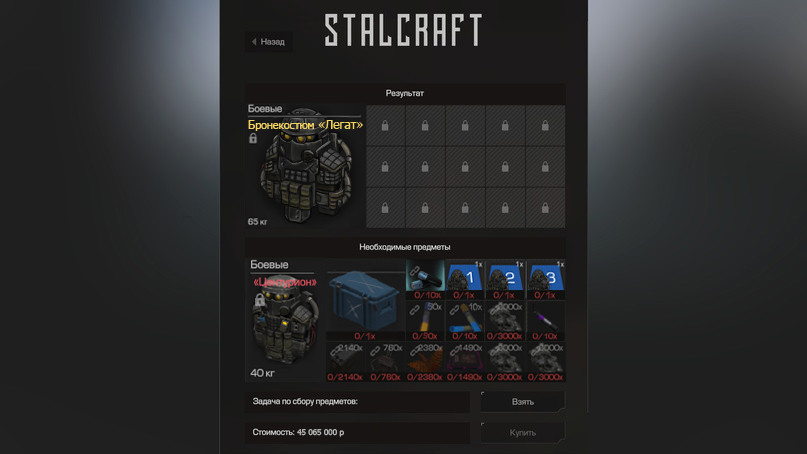Select the crossed shells item 0/10x
The image size is (807, 454).
tap(464, 321)
